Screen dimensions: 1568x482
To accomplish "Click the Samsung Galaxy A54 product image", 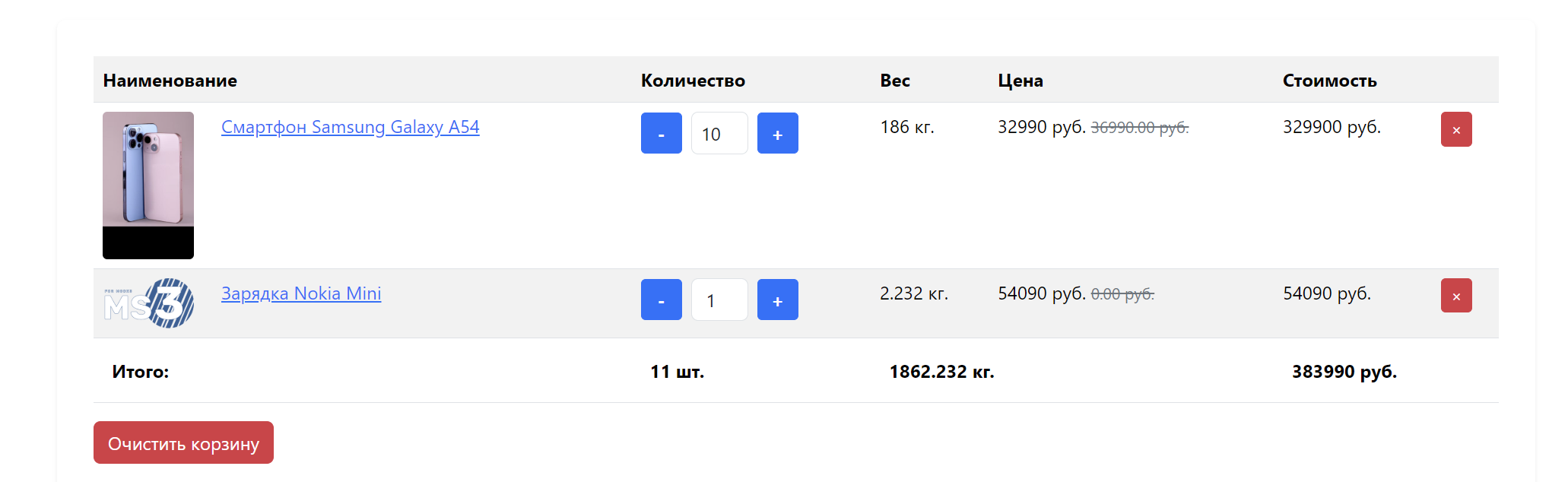I will [x=148, y=185].
